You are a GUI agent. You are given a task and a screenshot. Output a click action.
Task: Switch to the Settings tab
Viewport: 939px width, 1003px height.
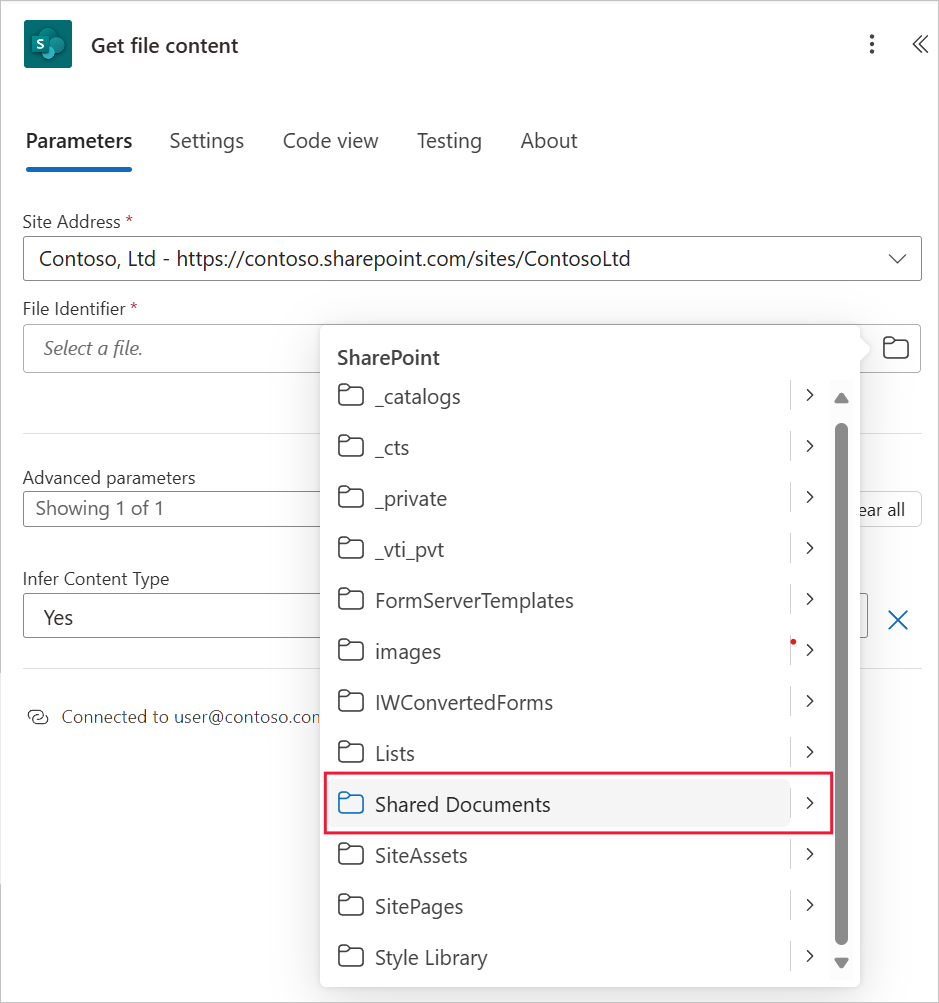tap(206, 141)
